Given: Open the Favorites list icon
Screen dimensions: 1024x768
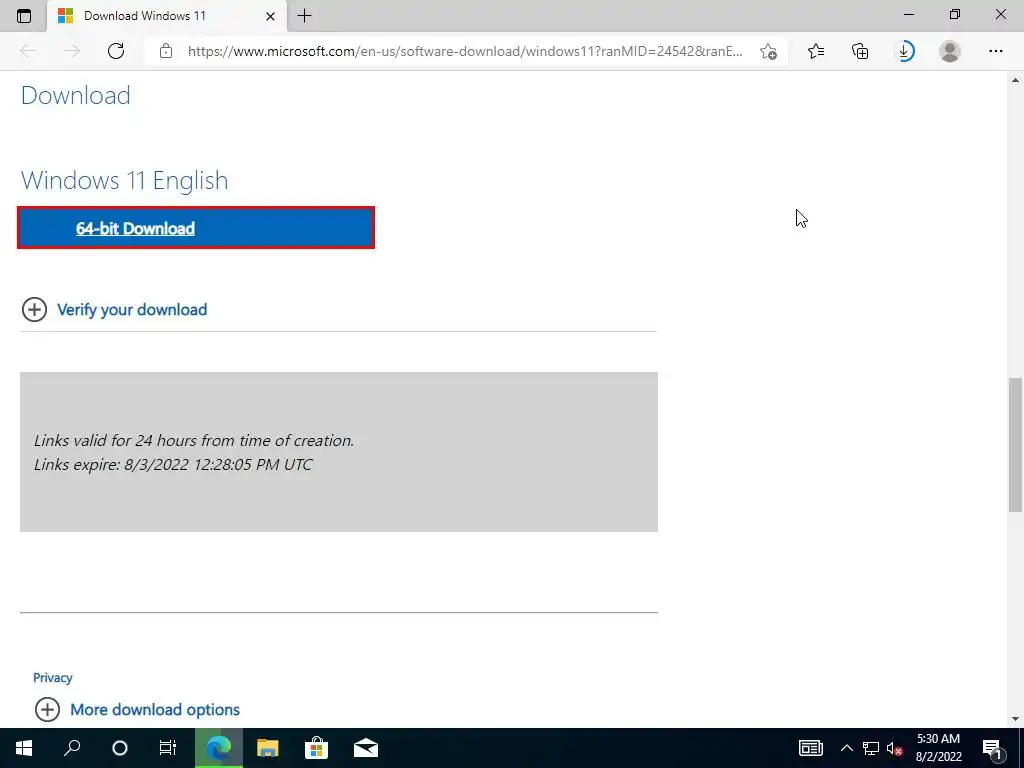Looking at the screenshot, I should click(x=816, y=51).
